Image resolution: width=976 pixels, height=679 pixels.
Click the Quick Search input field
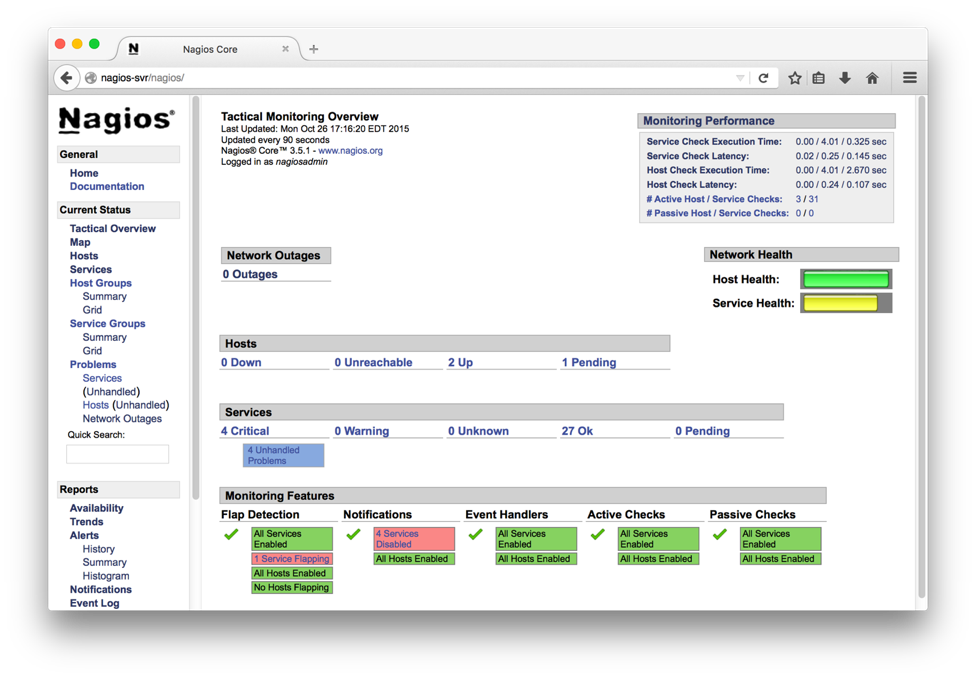[117, 454]
